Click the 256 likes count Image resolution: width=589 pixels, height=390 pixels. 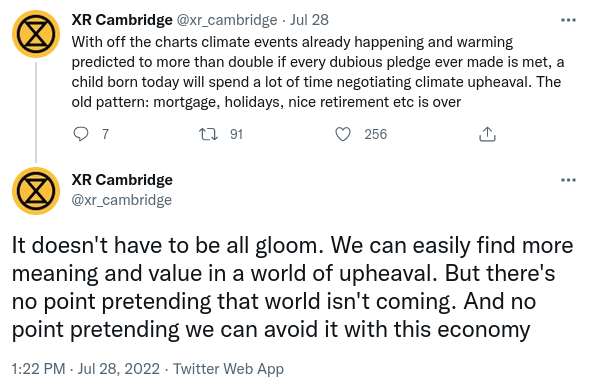(375, 134)
